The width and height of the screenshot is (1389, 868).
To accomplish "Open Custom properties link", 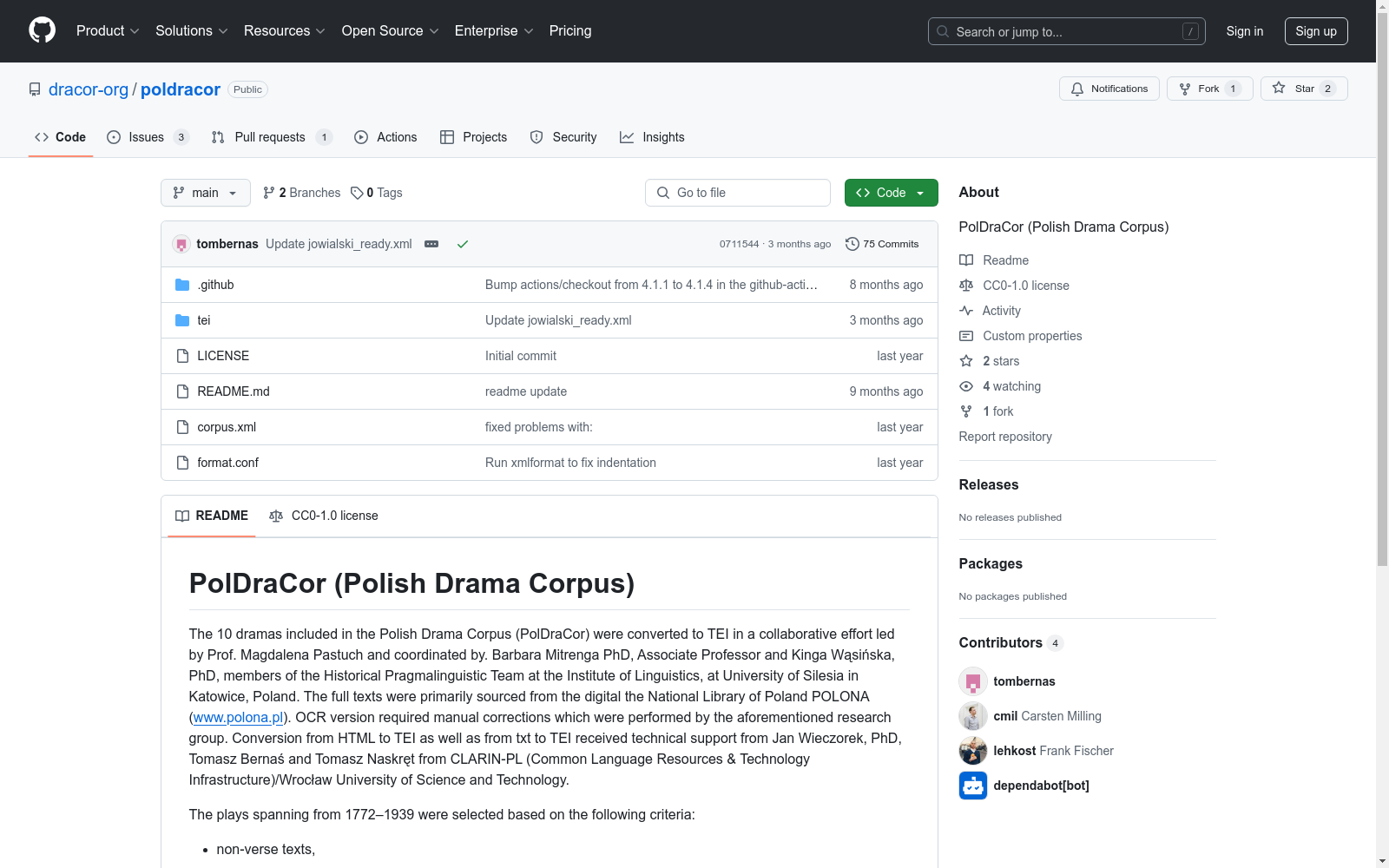I will (1021, 336).
